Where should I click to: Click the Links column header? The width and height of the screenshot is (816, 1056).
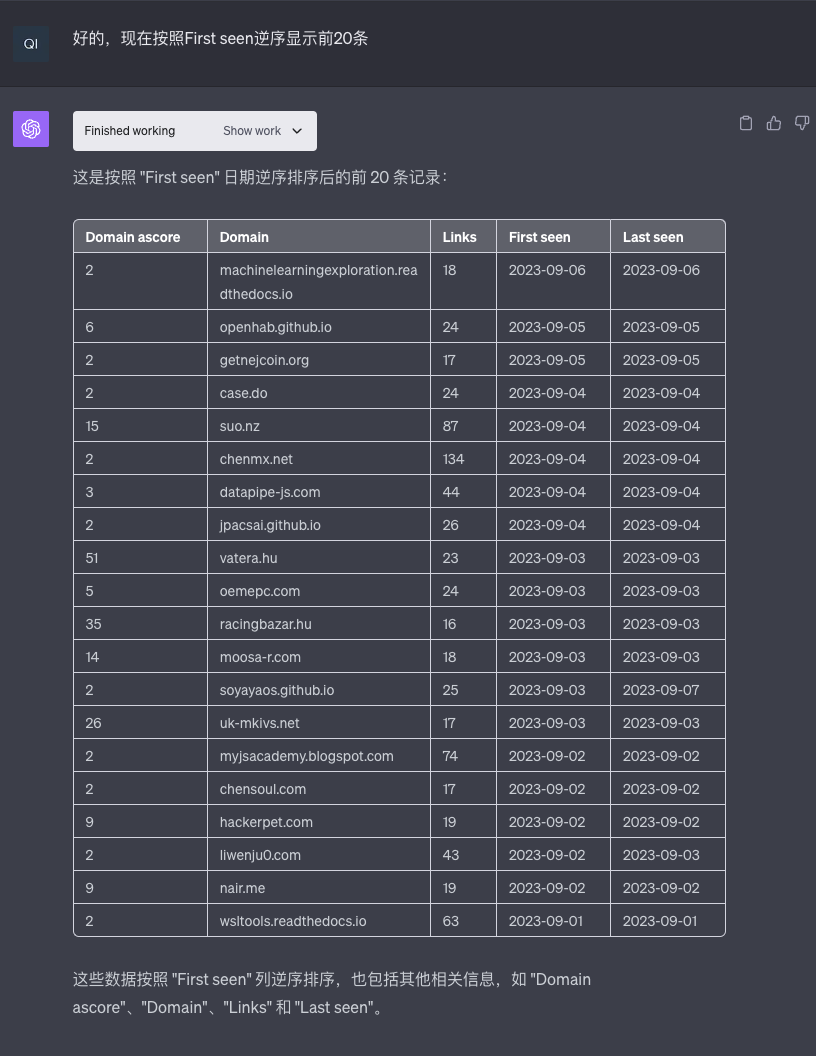[460, 237]
